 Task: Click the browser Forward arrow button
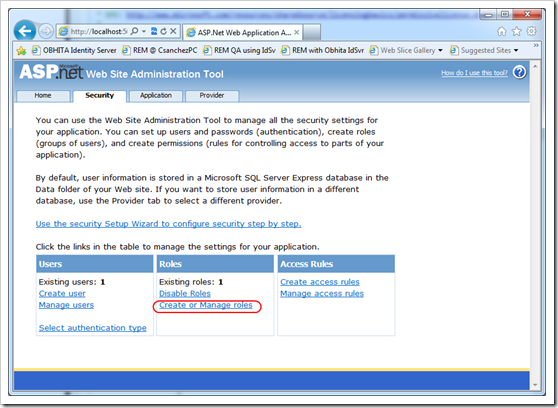click(x=46, y=31)
